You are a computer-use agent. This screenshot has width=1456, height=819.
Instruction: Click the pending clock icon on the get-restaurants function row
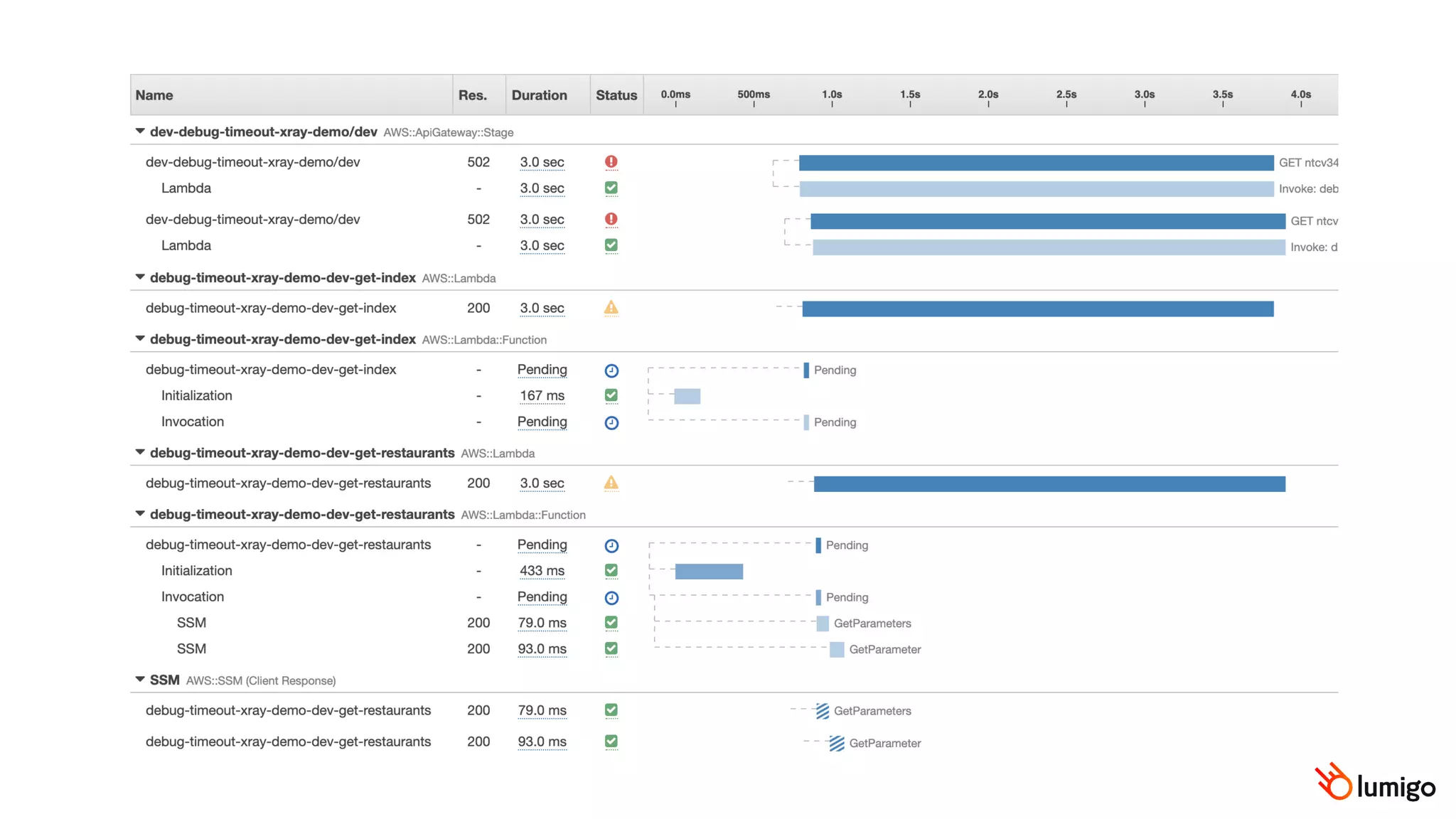pos(611,546)
